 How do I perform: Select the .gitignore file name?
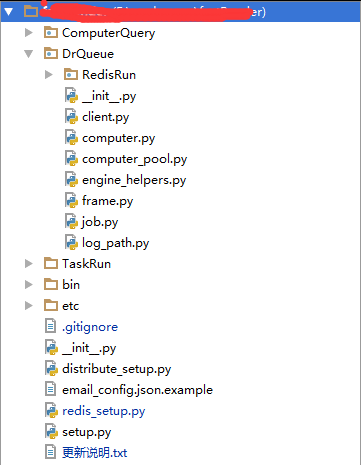click(x=90, y=327)
